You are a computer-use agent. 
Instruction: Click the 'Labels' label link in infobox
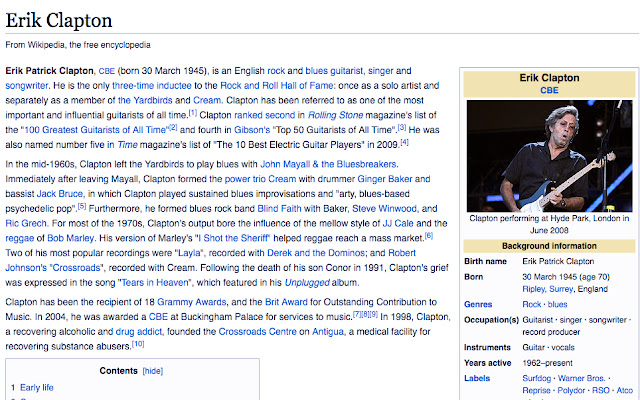pyautogui.click(x=477, y=378)
